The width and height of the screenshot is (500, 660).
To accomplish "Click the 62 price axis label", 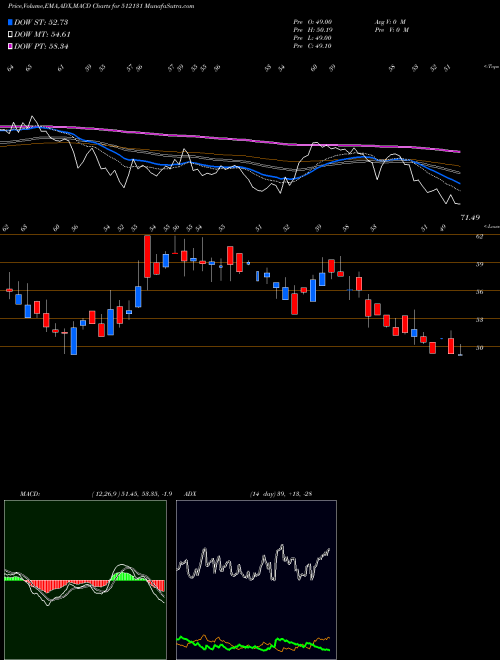I will [479, 237].
